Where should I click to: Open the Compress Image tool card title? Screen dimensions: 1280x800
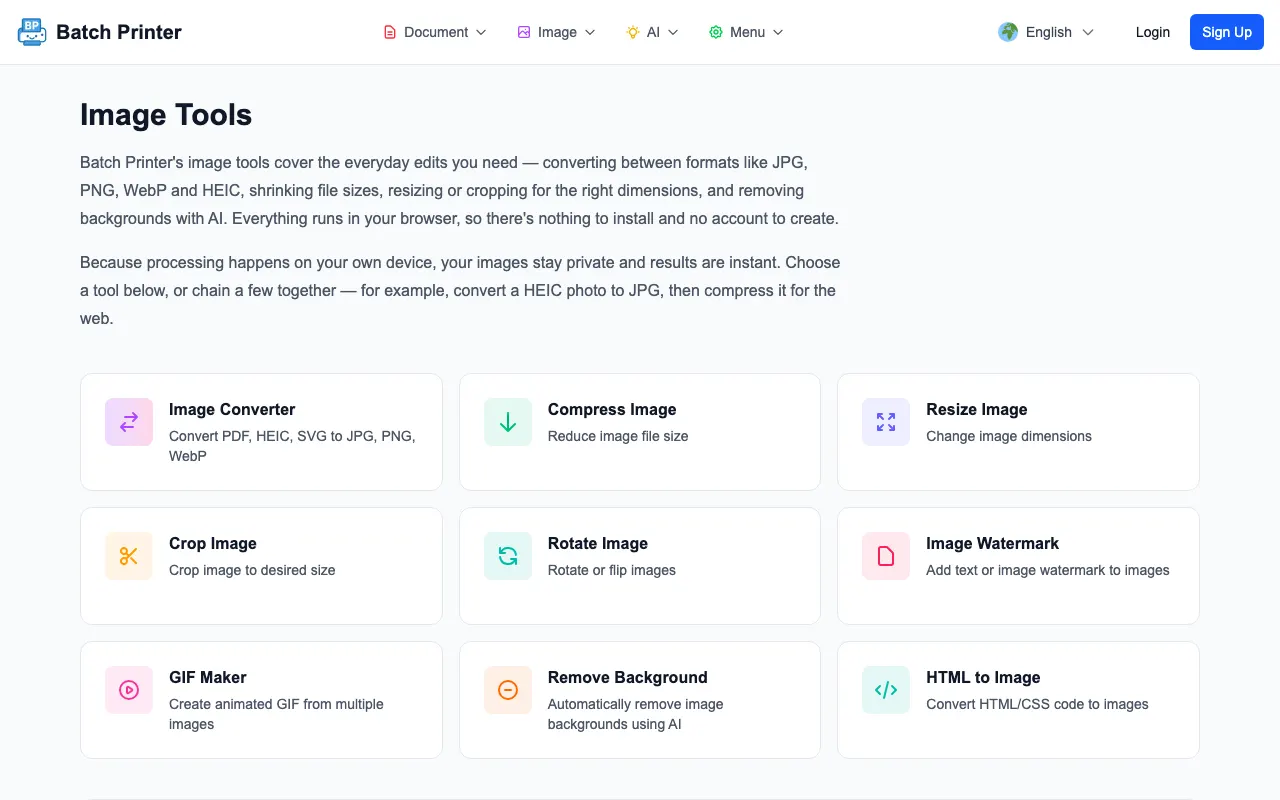point(612,409)
